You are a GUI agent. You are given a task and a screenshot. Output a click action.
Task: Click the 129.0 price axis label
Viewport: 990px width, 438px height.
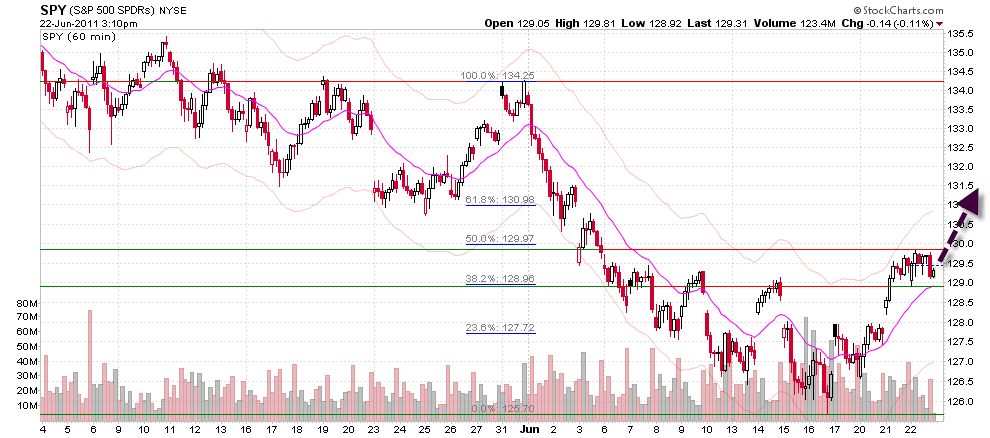960,283
